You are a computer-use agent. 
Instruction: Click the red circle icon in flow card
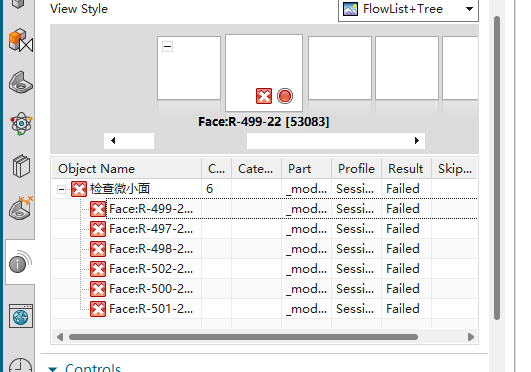tap(285, 96)
